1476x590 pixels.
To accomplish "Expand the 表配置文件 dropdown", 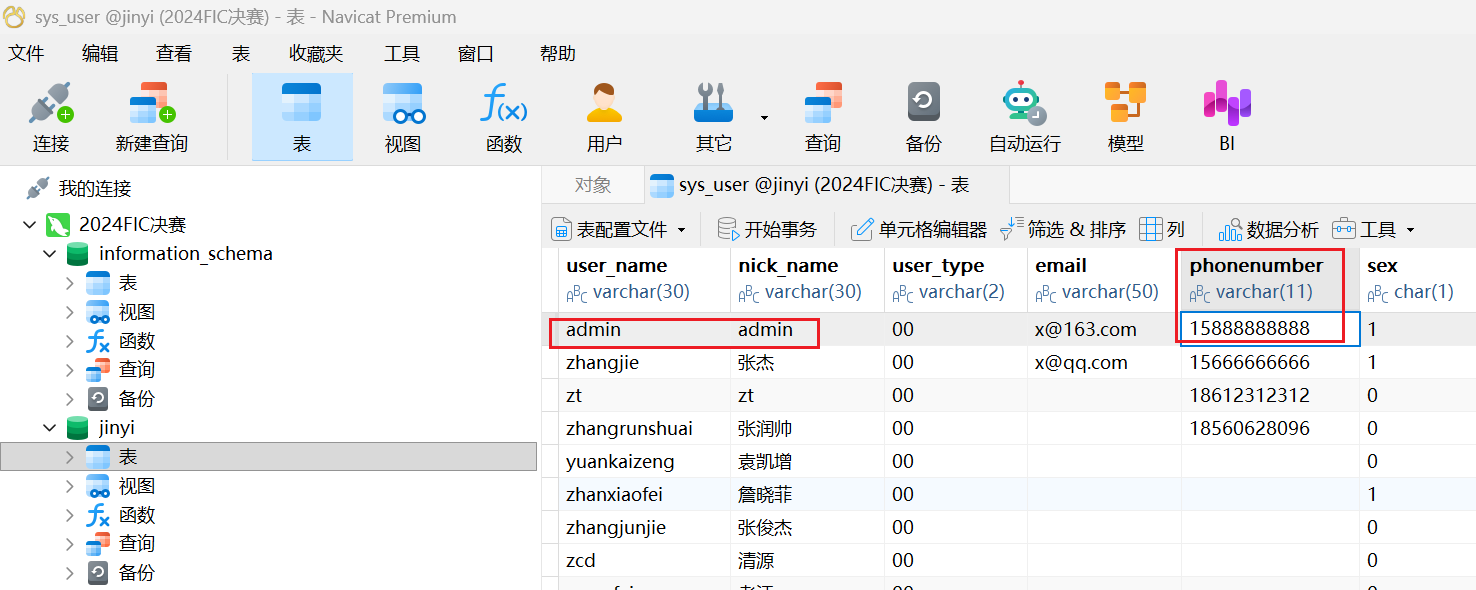I will pyautogui.click(x=682, y=230).
